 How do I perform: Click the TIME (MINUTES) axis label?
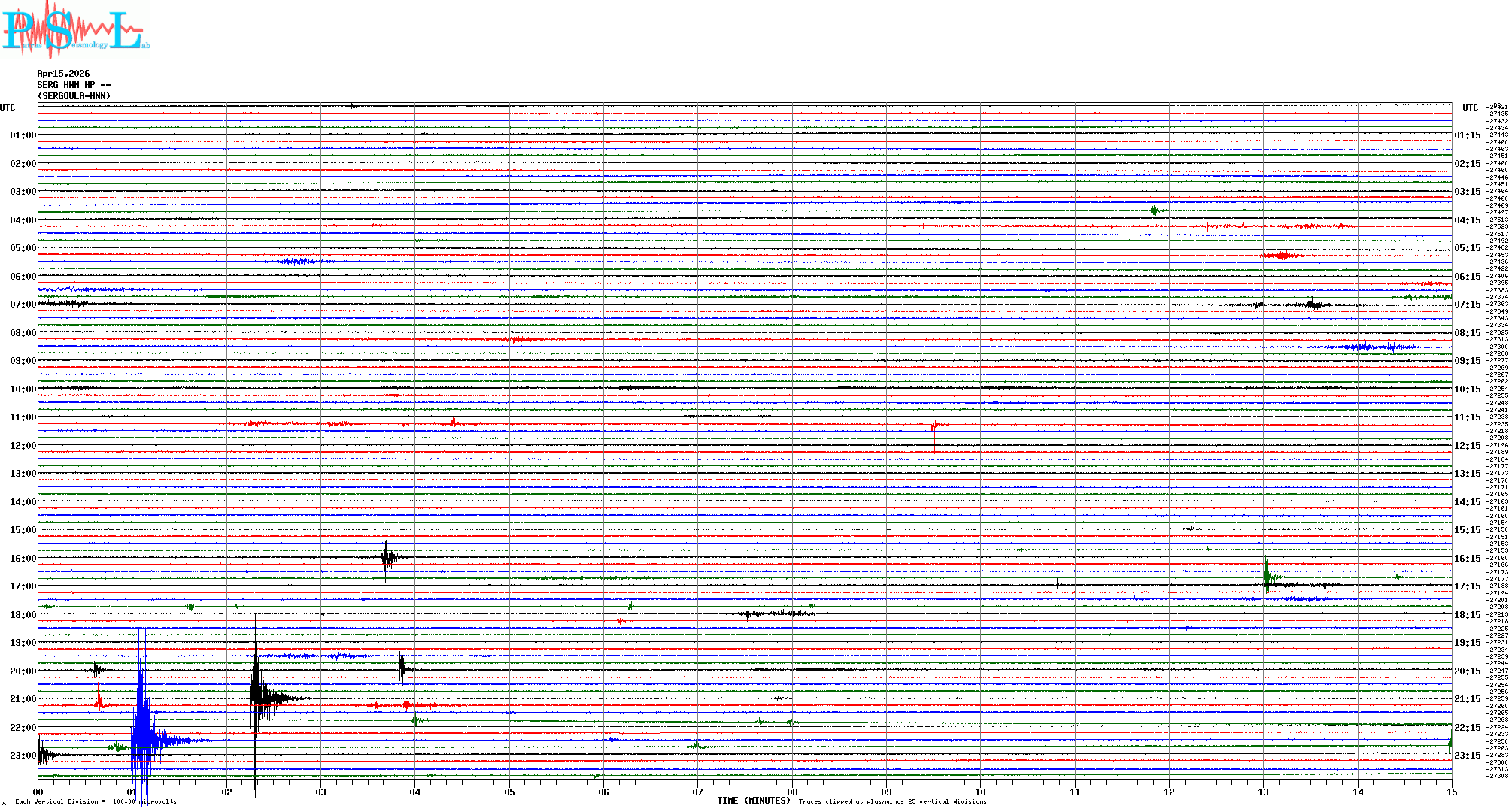click(753, 801)
